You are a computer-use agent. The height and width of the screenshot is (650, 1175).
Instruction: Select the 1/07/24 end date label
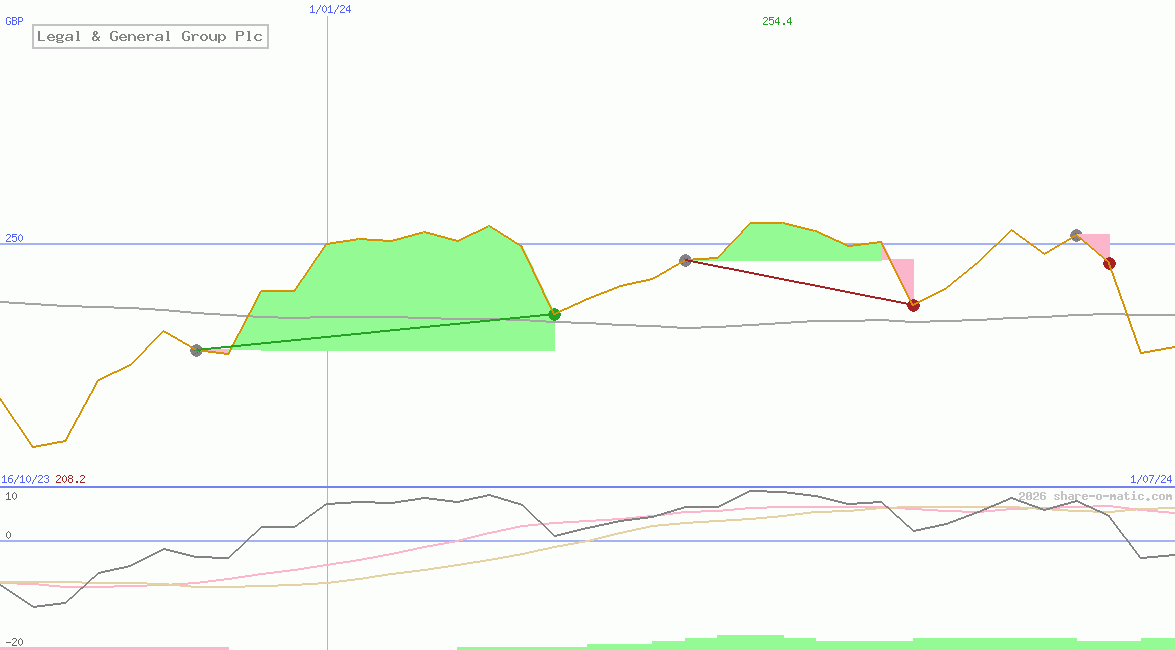1151,479
